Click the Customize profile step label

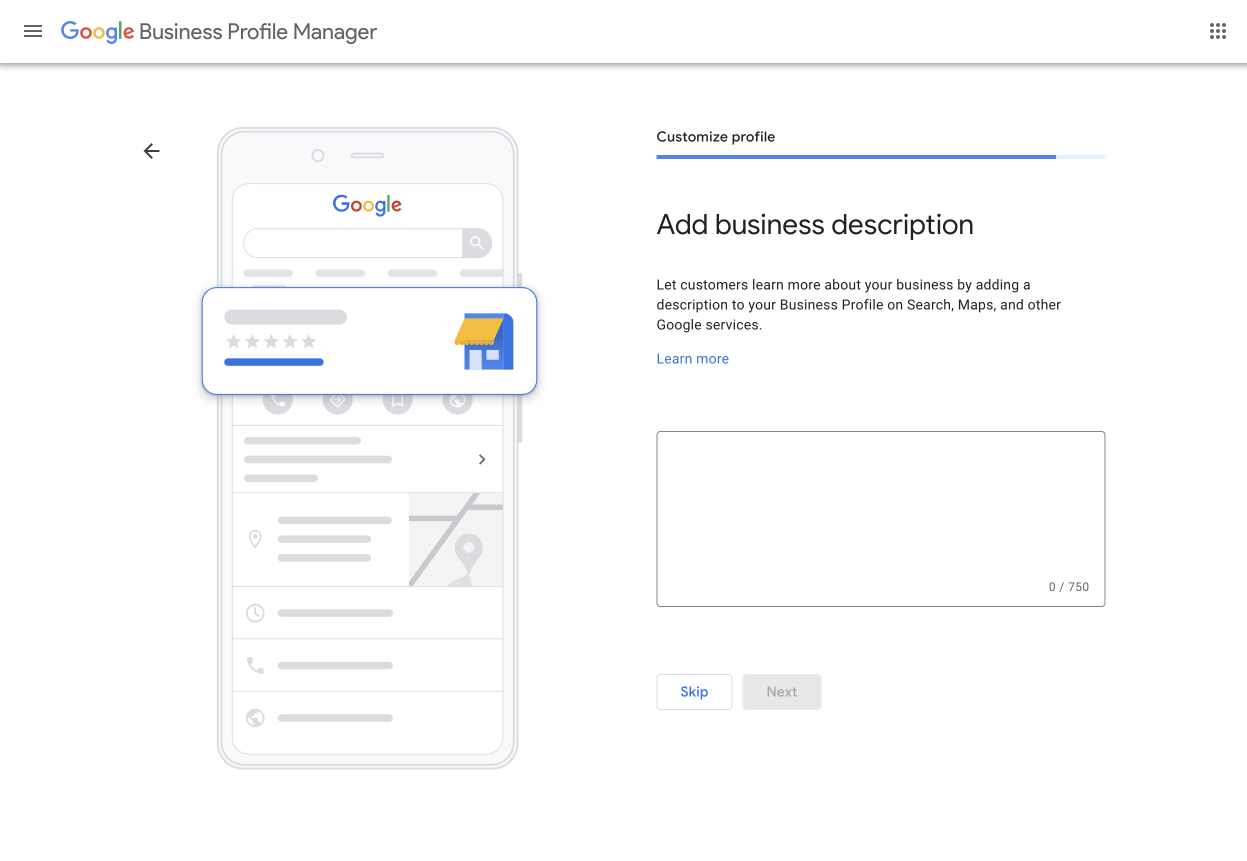716,137
